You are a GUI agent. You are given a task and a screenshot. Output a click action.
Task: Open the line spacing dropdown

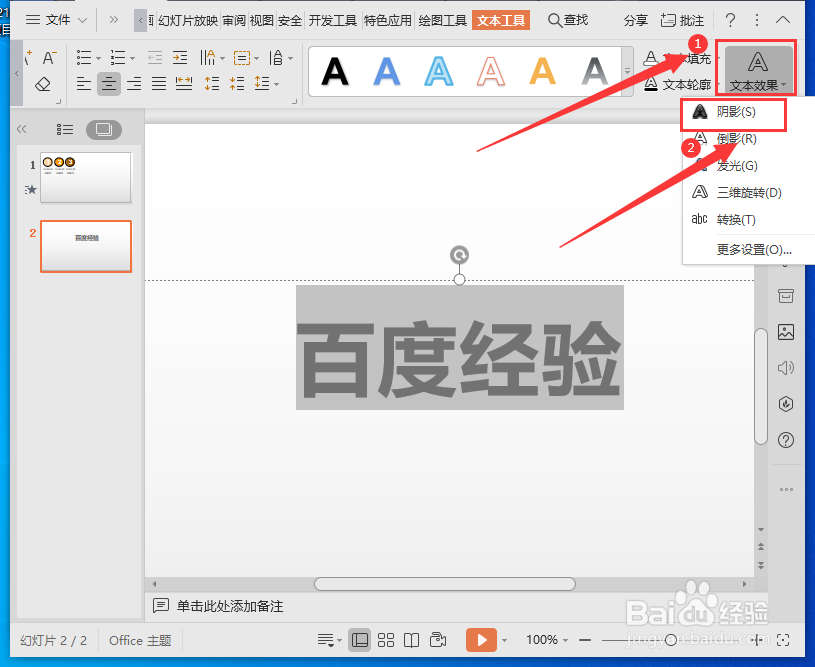coord(266,83)
